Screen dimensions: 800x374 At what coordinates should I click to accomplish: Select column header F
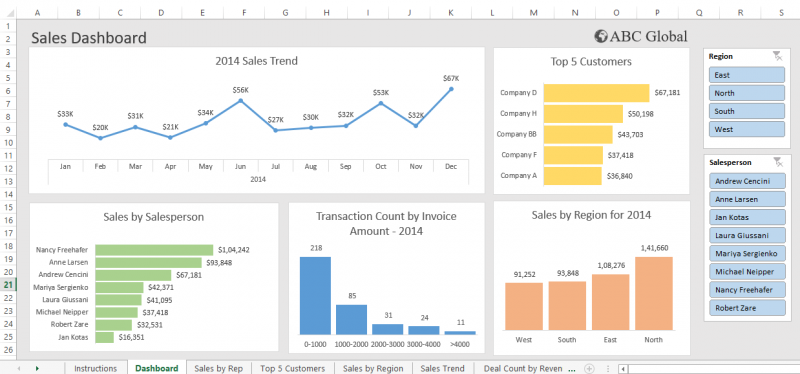[x=244, y=13]
